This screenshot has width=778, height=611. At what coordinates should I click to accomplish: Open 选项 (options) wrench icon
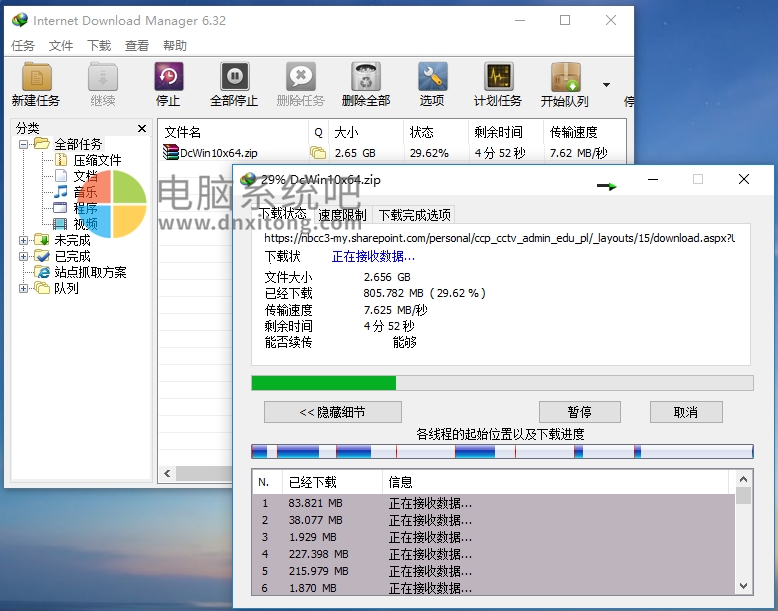[x=432, y=77]
